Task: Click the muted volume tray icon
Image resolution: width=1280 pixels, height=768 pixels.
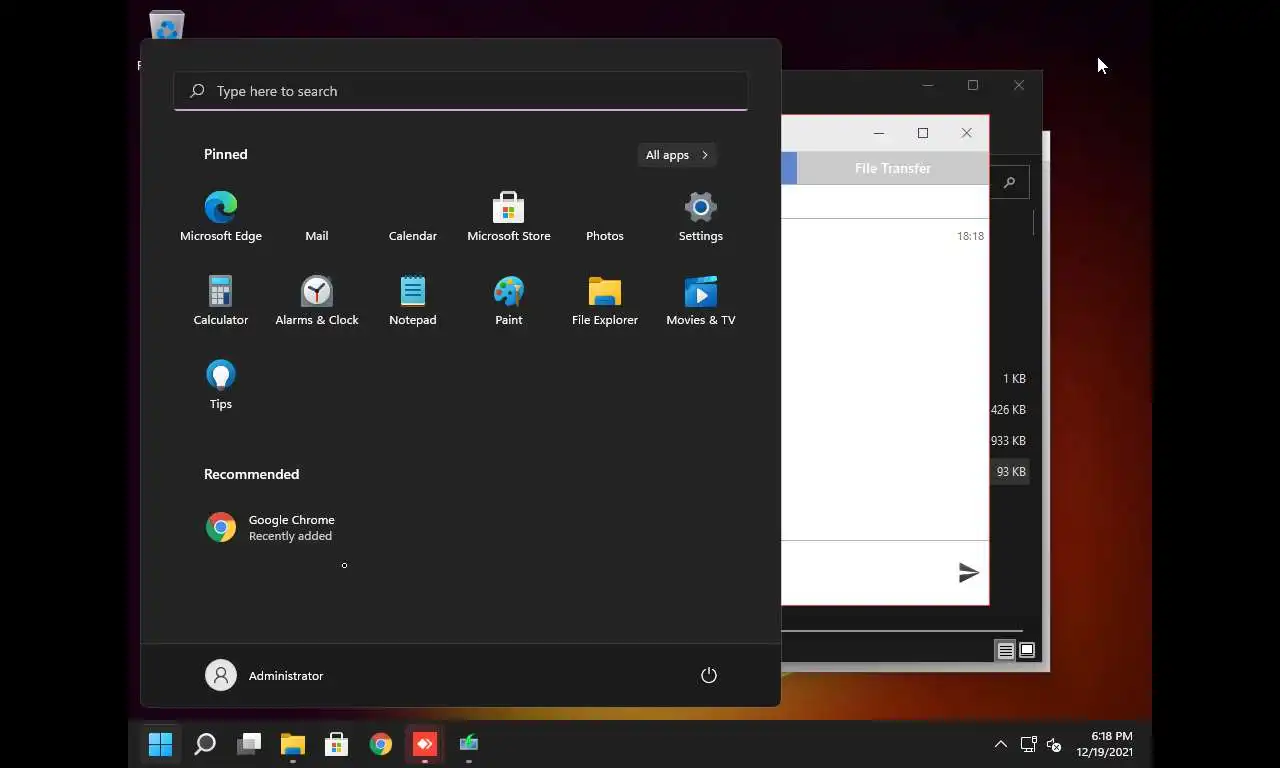Action: [x=1054, y=744]
